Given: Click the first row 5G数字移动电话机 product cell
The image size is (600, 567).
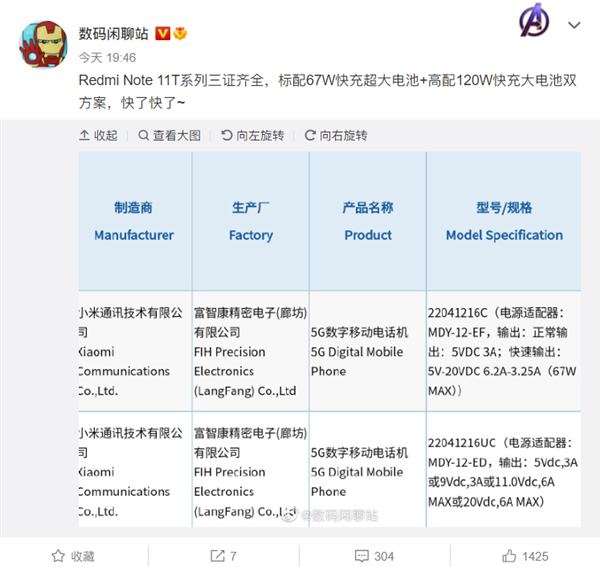Looking at the screenshot, I should [x=368, y=352].
